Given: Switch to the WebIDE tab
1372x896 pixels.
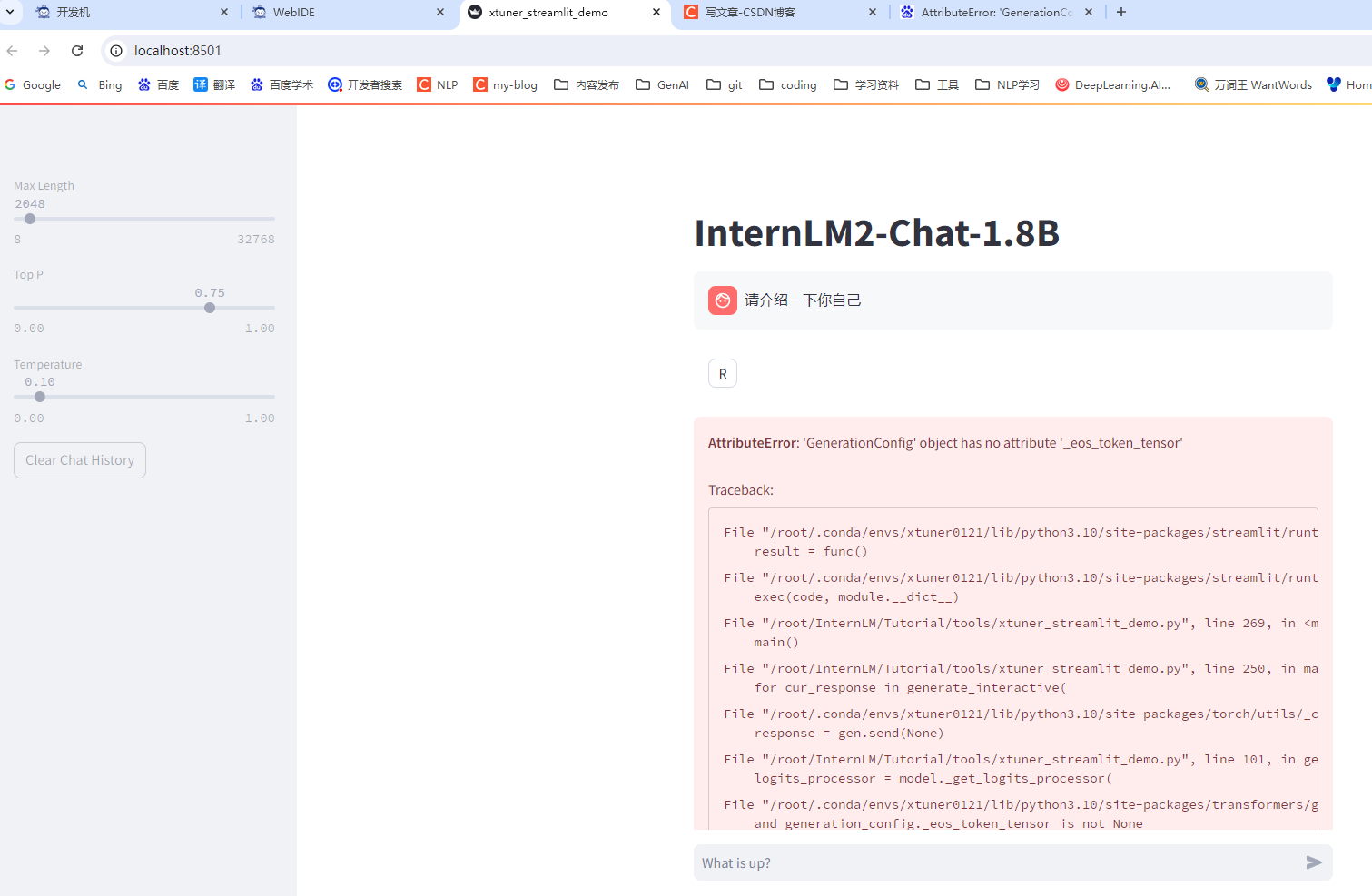Looking at the screenshot, I should coord(349,12).
